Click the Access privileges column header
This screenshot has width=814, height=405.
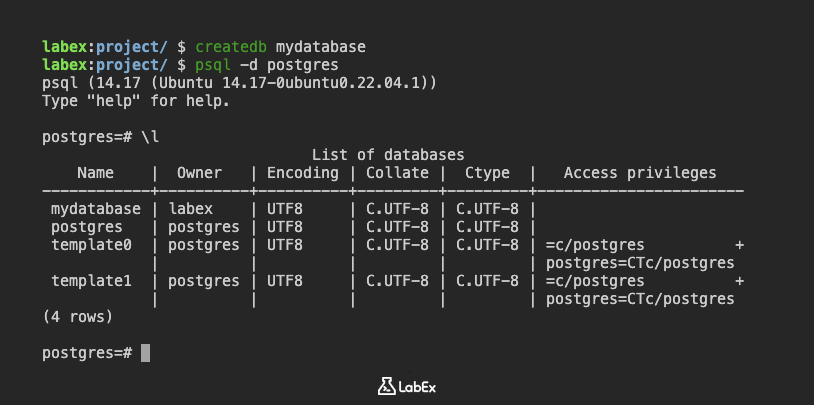click(x=640, y=173)
